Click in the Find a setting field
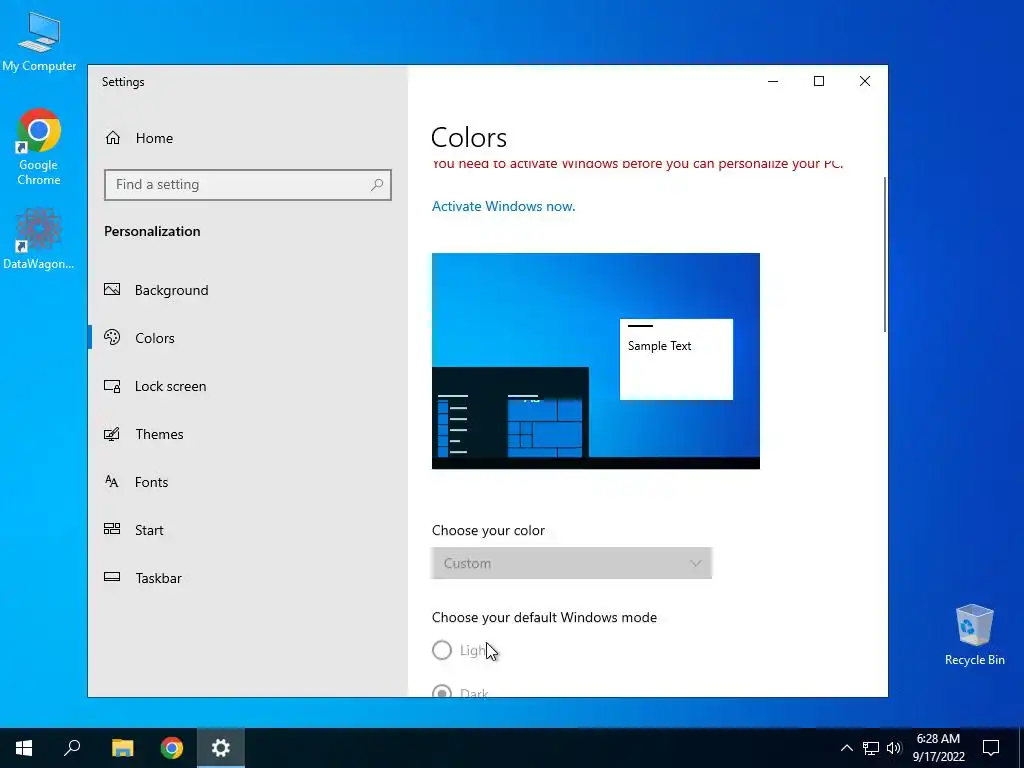 coord(248,185)
